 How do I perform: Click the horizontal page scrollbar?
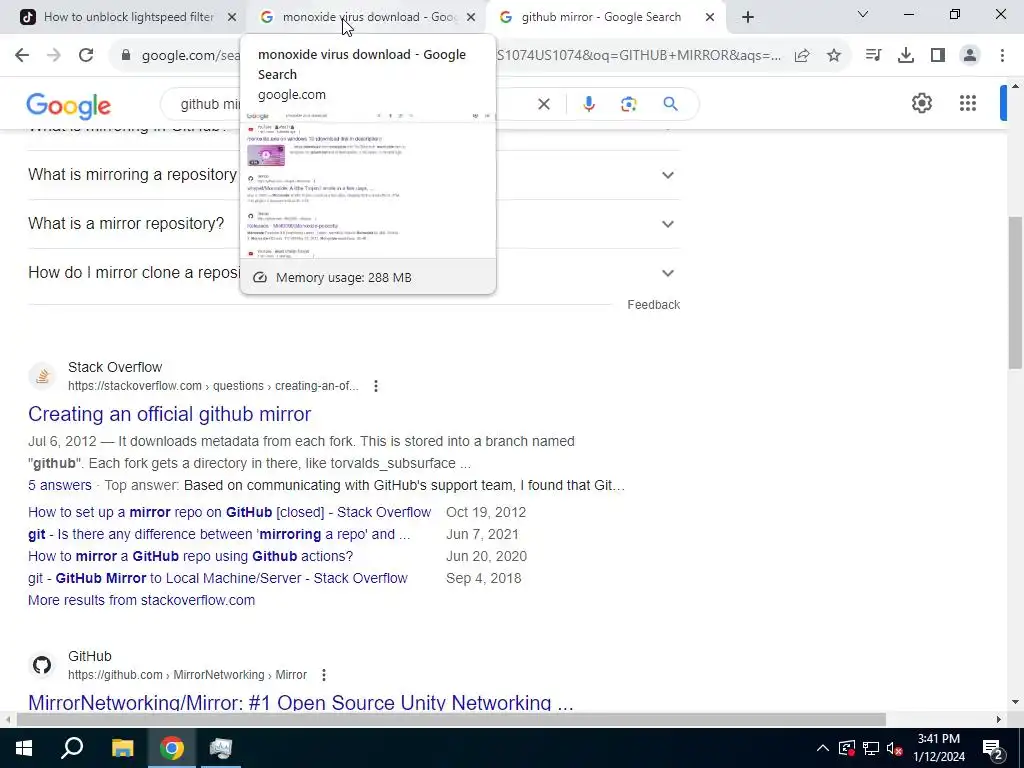coord(451,720)
